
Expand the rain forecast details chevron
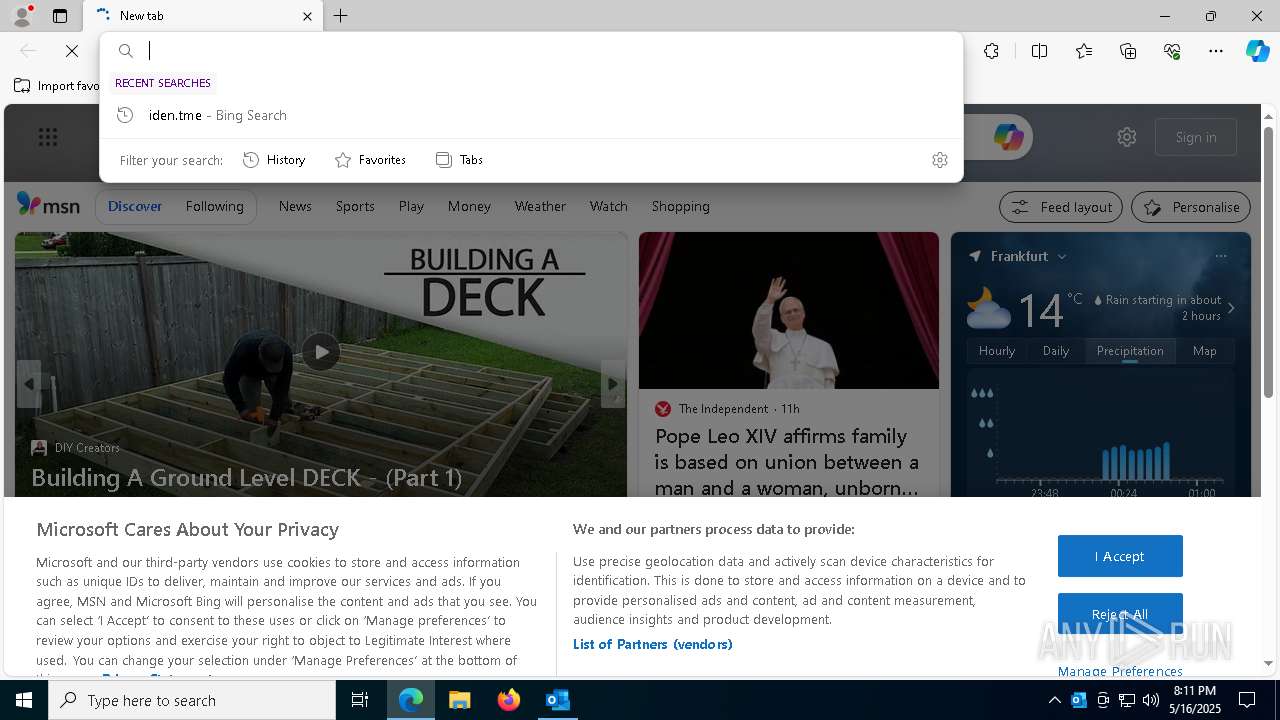pos(1231,308)
